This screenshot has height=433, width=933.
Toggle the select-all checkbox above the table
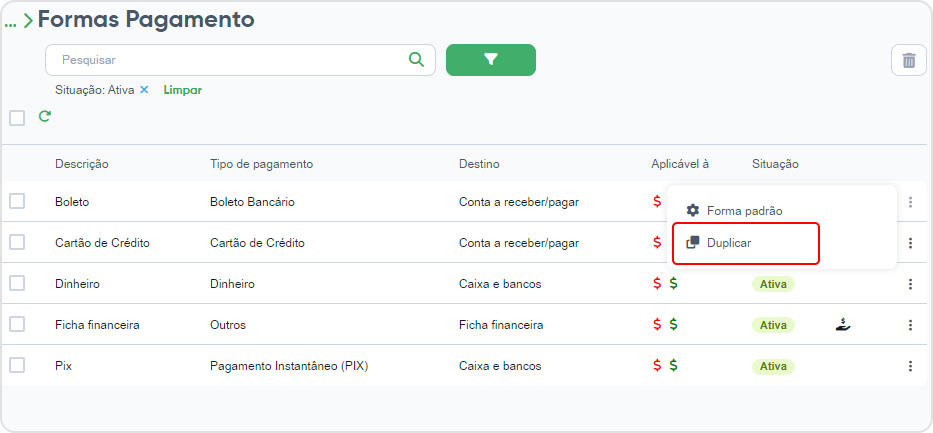pyautogui.click(x=17, y=118)
